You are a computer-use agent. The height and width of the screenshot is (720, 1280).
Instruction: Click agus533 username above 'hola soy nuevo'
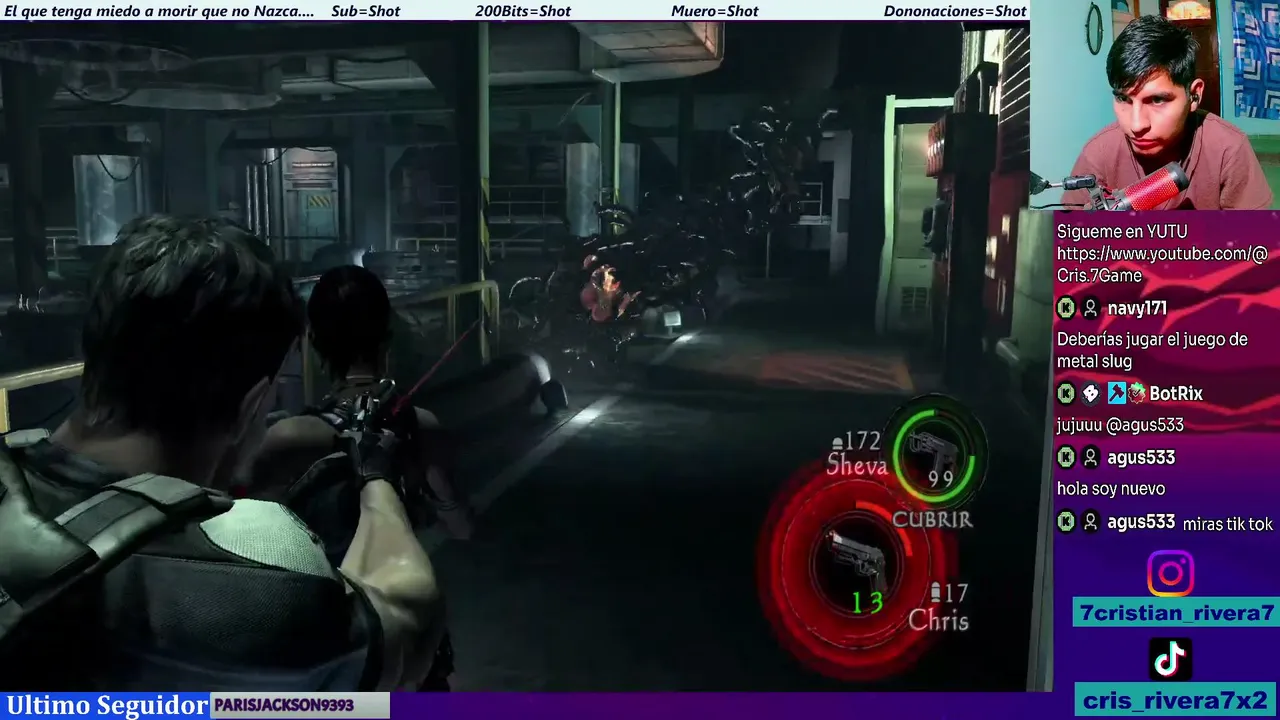[x=1141, y=457]
